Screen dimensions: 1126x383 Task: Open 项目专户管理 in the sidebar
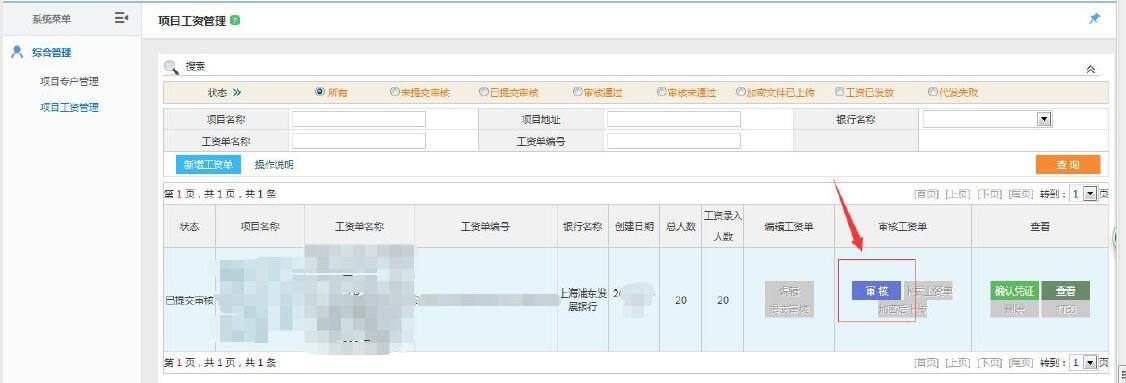click(x=69, y=81)
